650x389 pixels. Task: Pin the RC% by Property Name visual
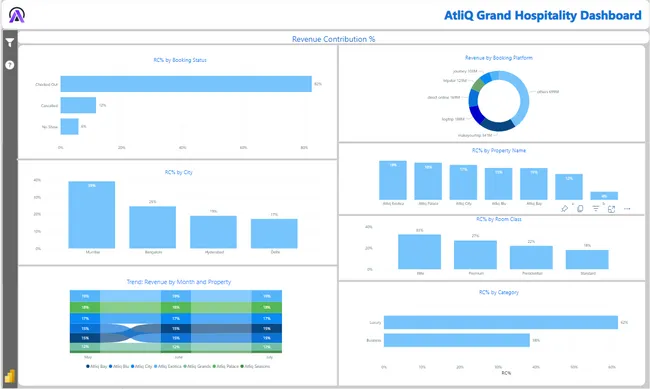(x=564, y=209)
